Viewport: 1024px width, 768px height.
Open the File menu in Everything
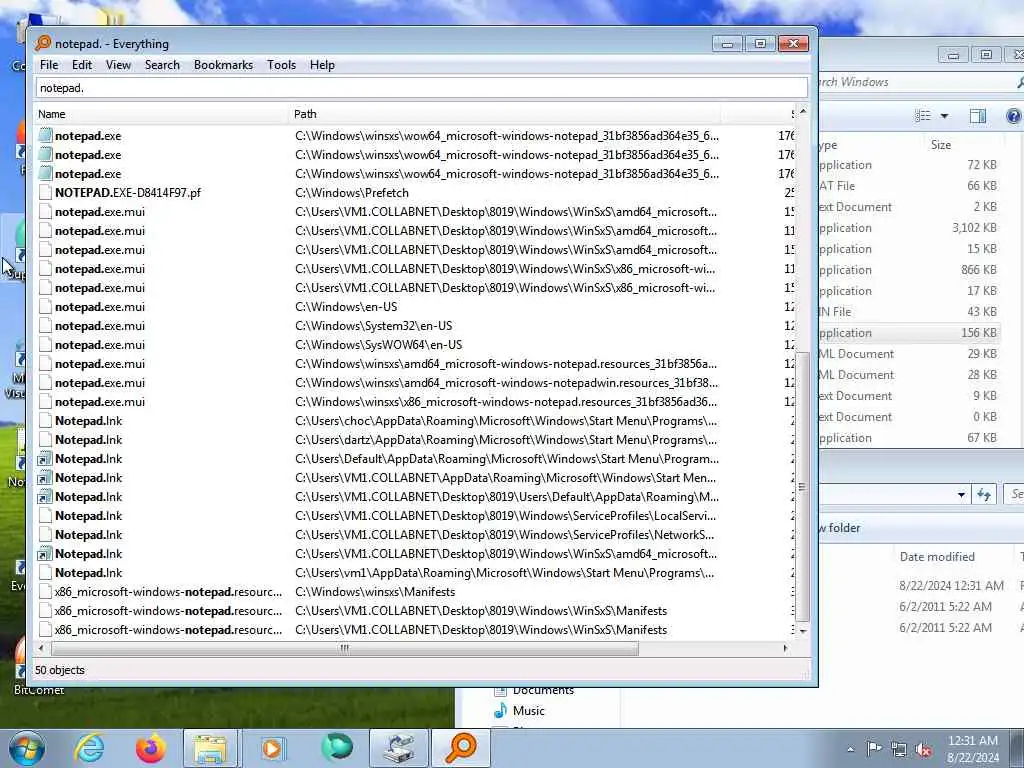(x=49, y=65)
